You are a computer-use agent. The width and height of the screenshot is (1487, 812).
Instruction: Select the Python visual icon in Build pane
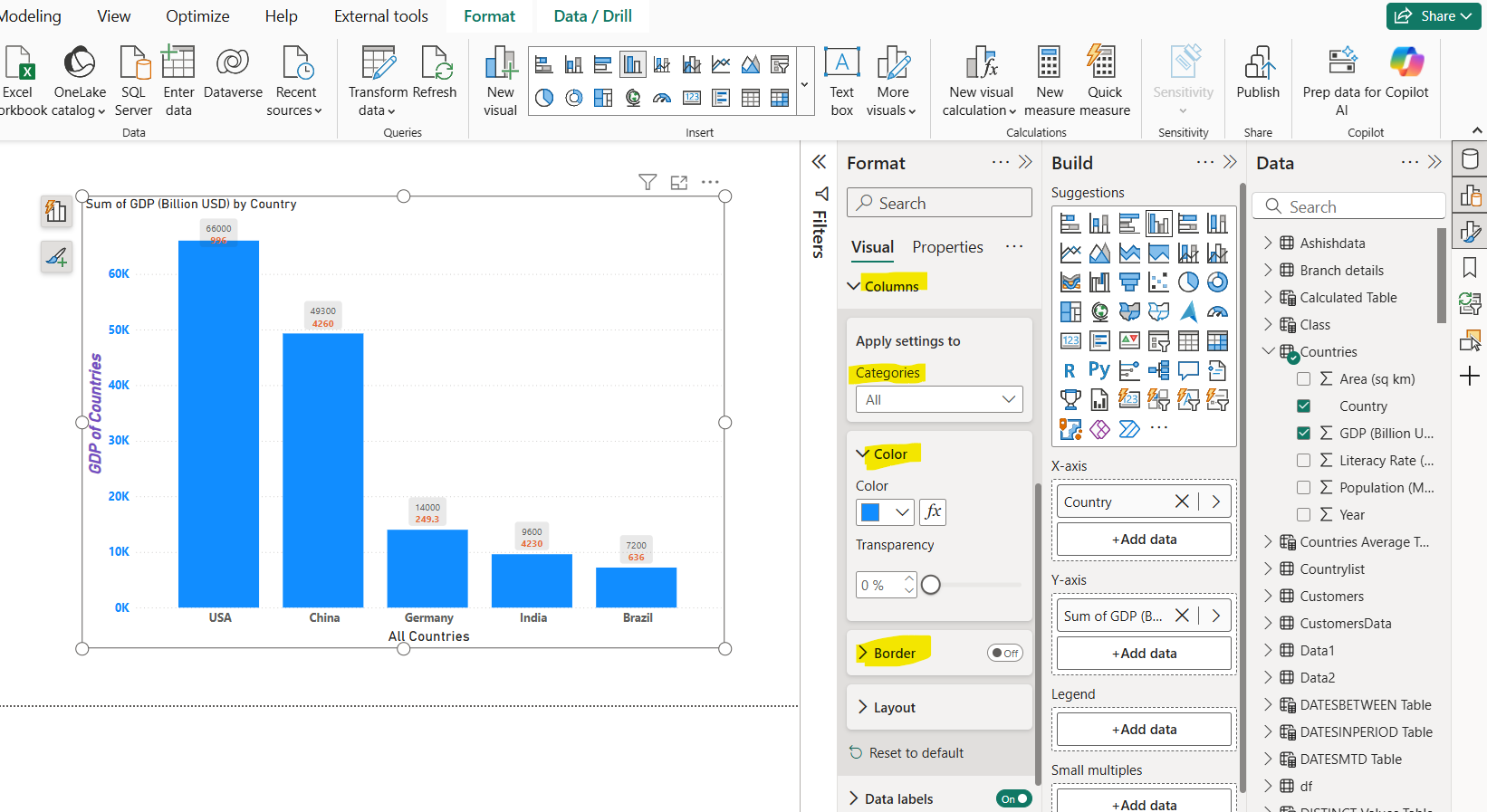pos(1099,370)
